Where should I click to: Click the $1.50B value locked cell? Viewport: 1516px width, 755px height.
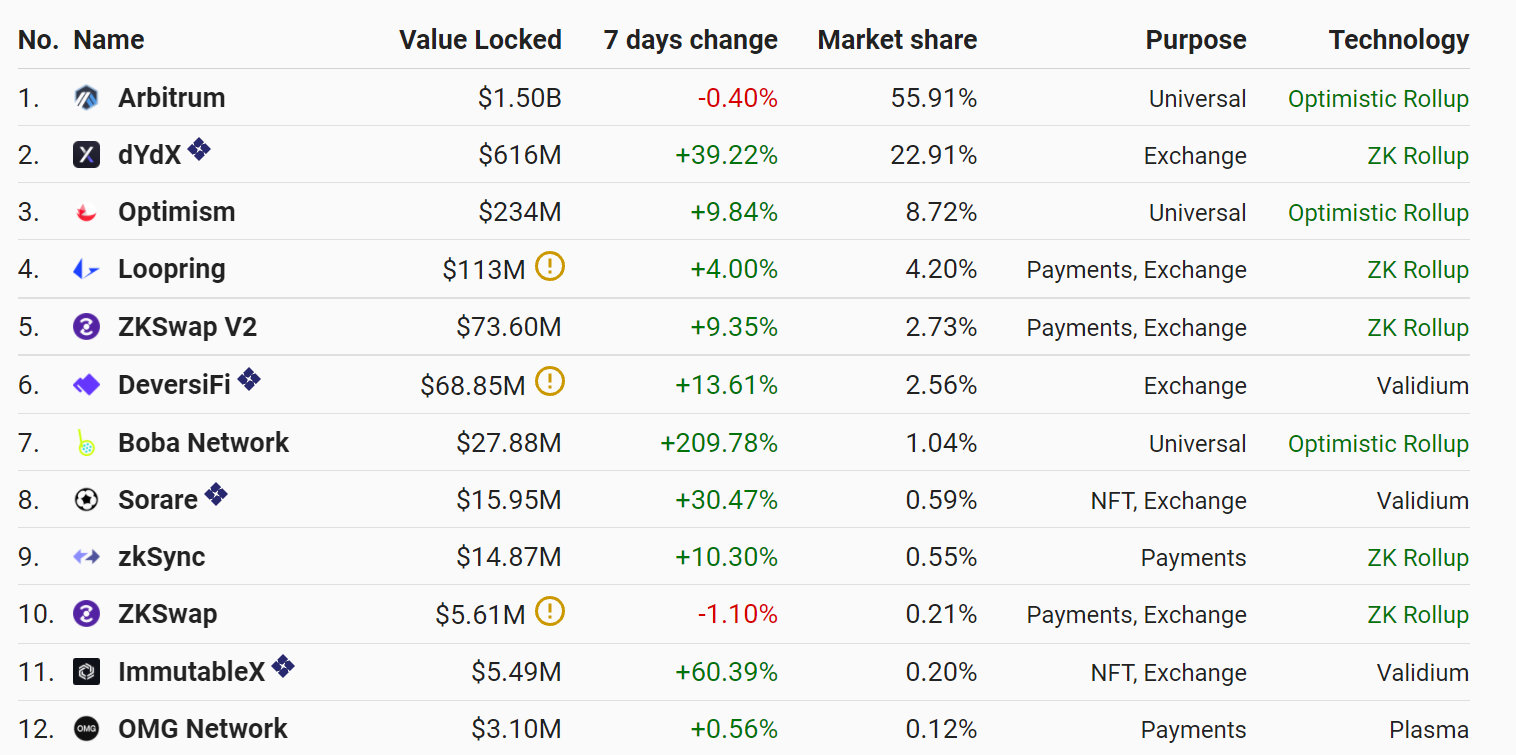520,98
